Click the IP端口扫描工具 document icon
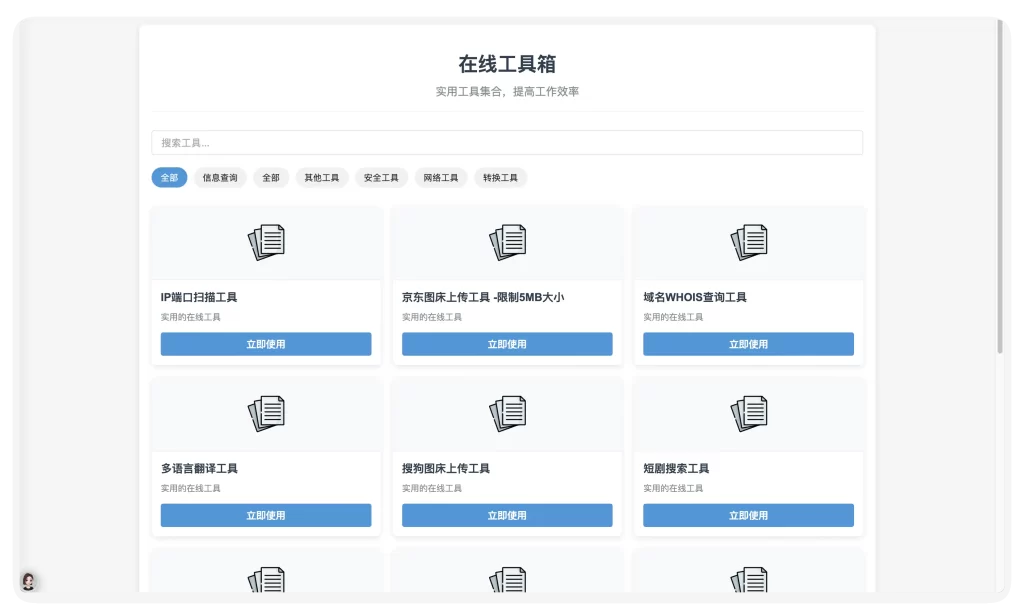 pyautogui.click(x=266, y=242)
